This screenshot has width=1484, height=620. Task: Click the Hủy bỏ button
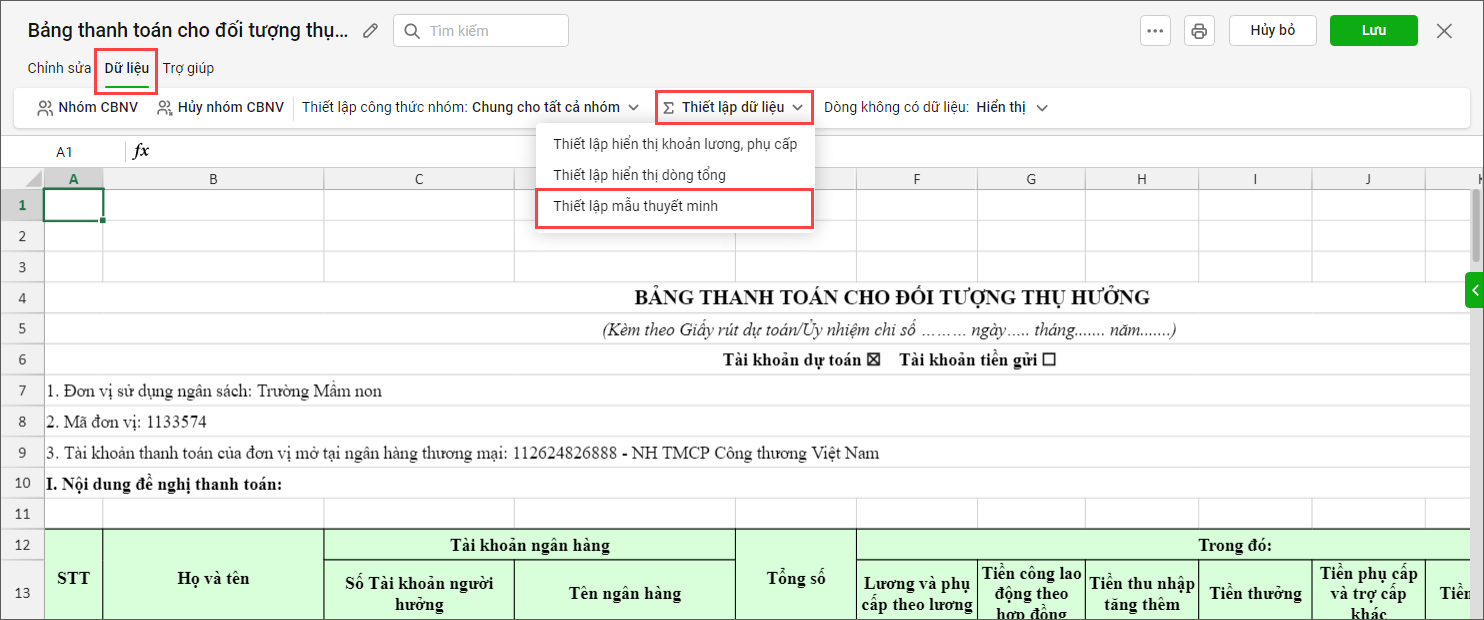tap(1272, 31)
